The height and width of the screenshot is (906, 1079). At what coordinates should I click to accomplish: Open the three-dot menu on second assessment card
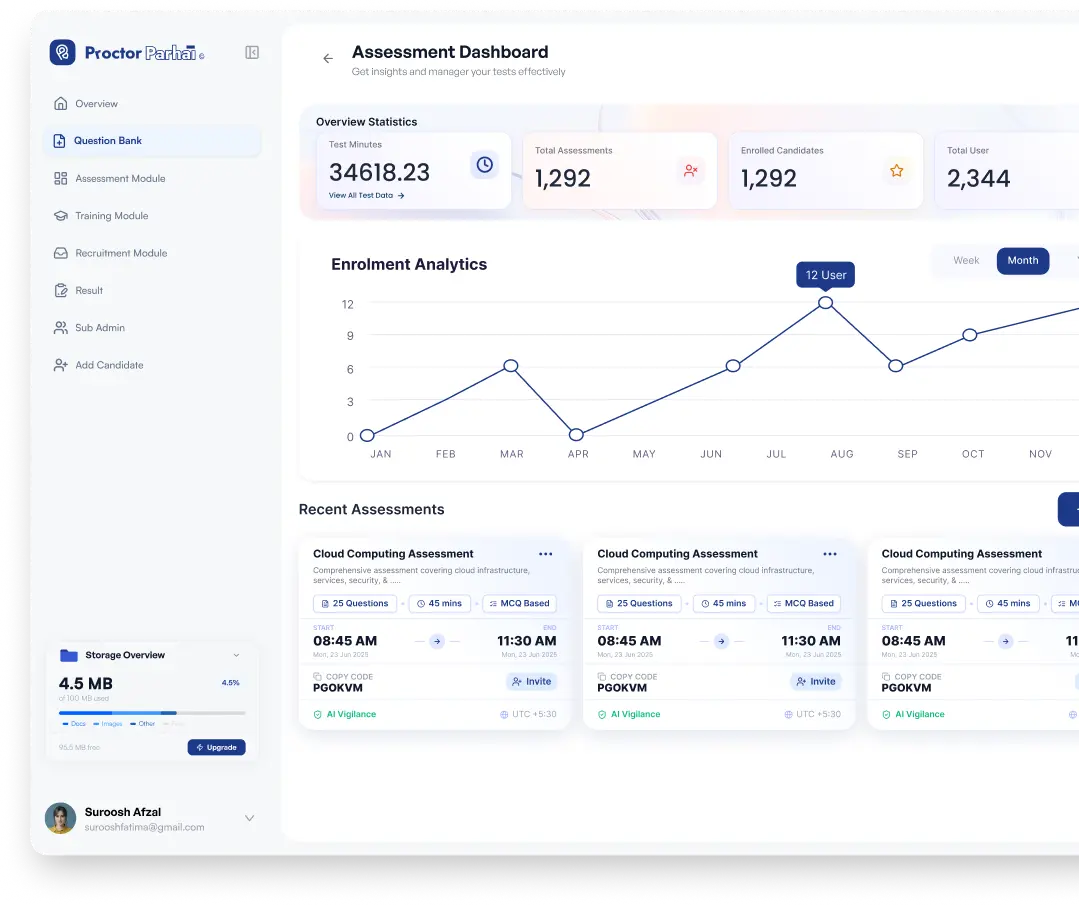(830, 554)
